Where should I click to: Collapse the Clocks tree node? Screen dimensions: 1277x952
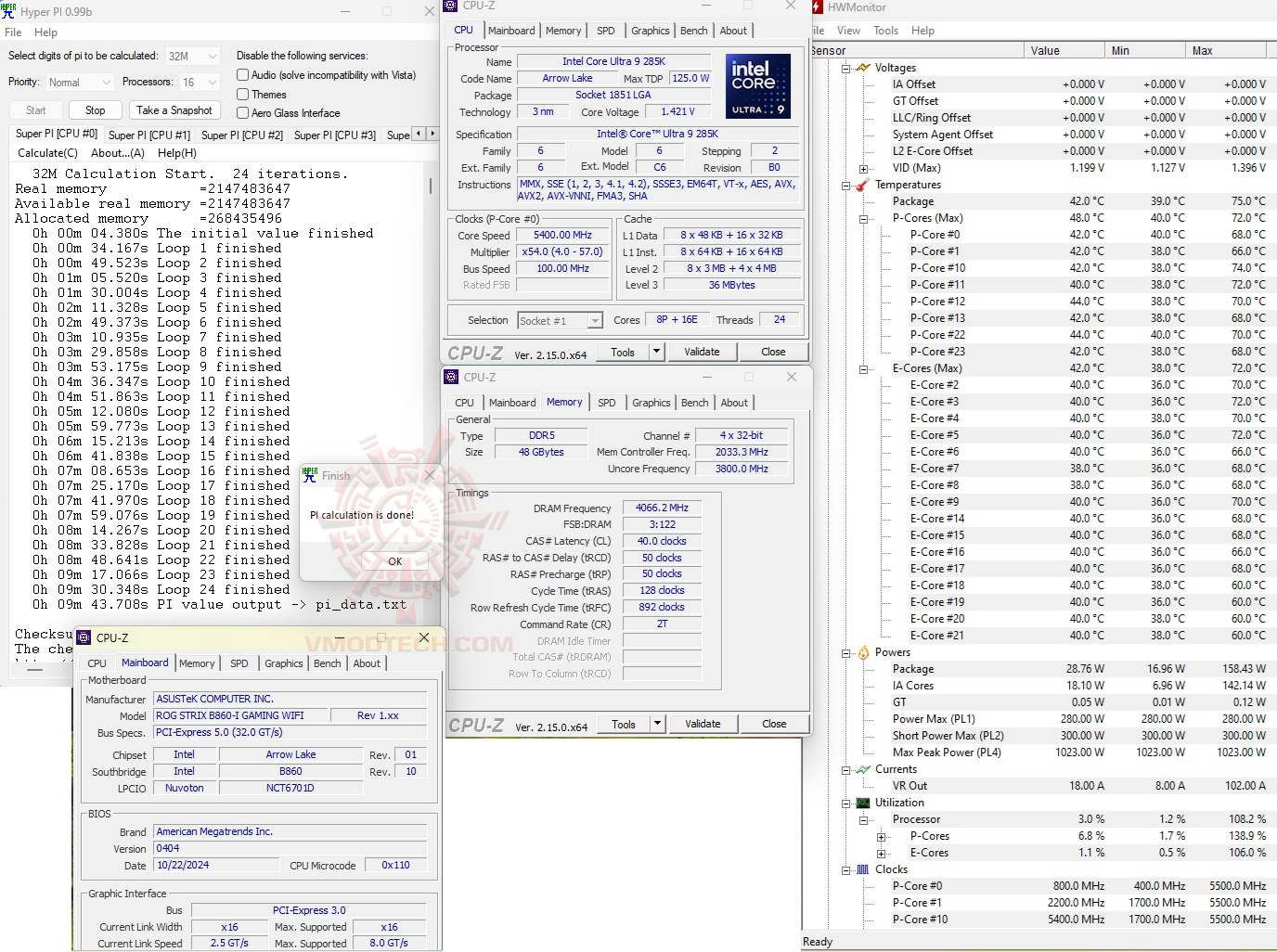845,870
